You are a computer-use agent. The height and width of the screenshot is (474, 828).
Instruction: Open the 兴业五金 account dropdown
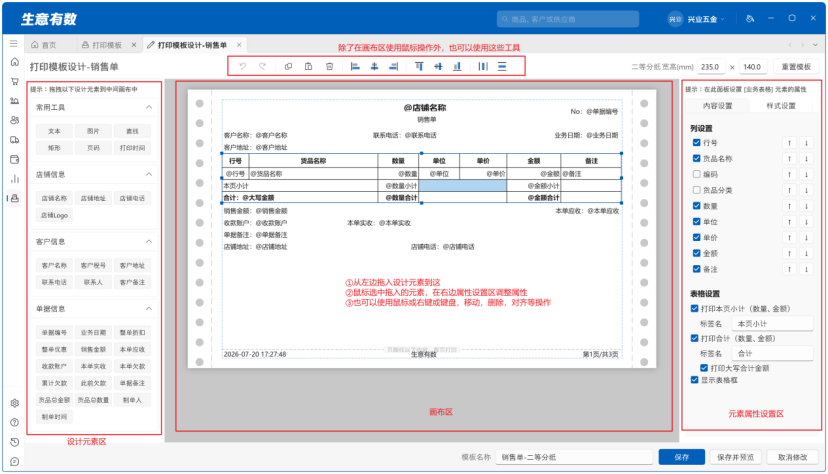coord(697,19)
